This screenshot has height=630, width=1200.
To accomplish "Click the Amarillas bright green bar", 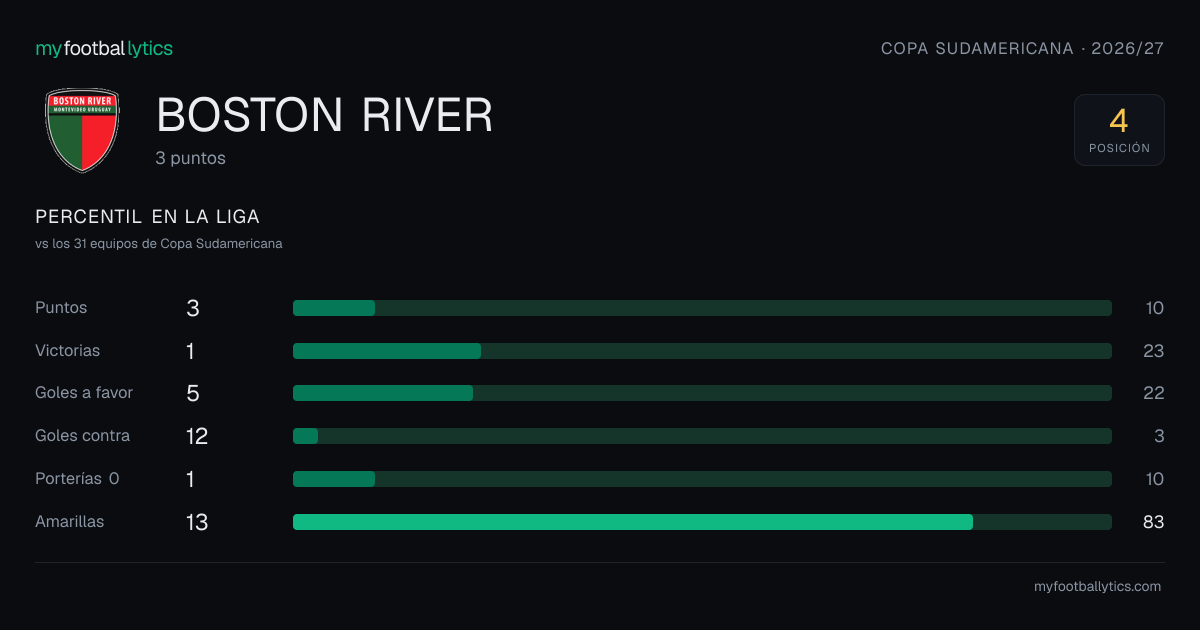I will (633, 522).
